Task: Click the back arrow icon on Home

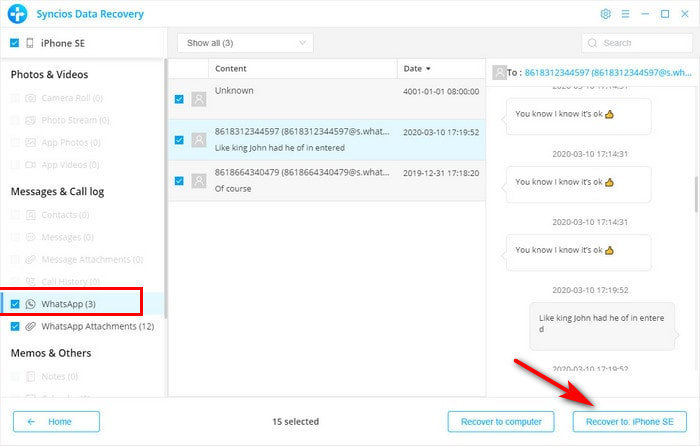Action: [31, 421]
